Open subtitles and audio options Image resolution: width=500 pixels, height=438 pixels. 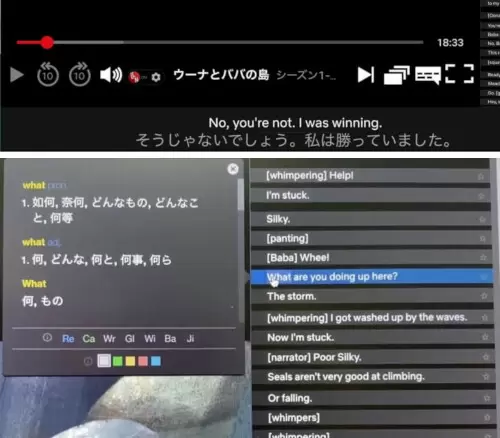428,75
